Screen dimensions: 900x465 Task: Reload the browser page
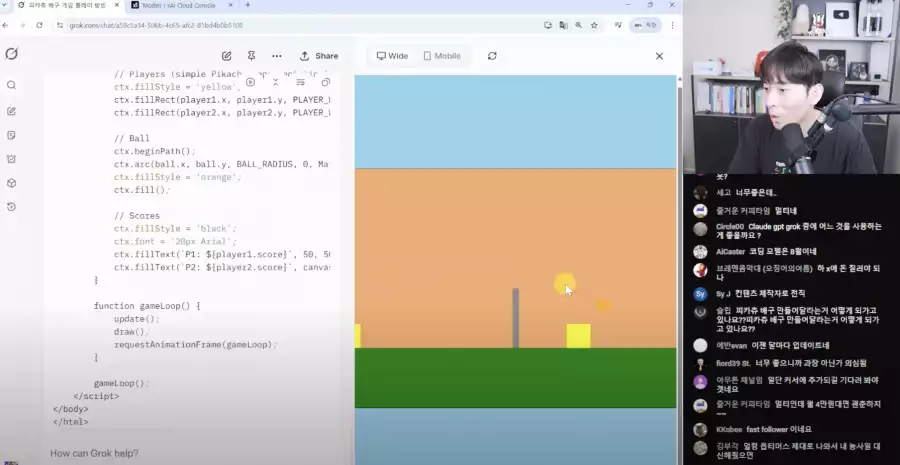39,25
